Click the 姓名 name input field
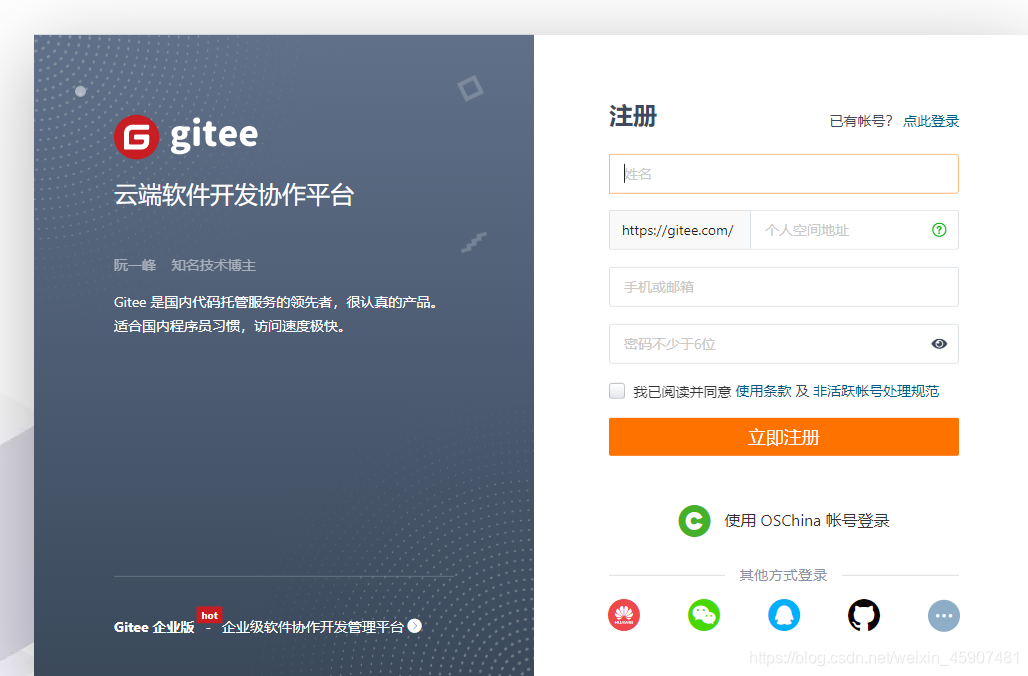Viewport: 1028px width, 676px height. click(783, 173)
